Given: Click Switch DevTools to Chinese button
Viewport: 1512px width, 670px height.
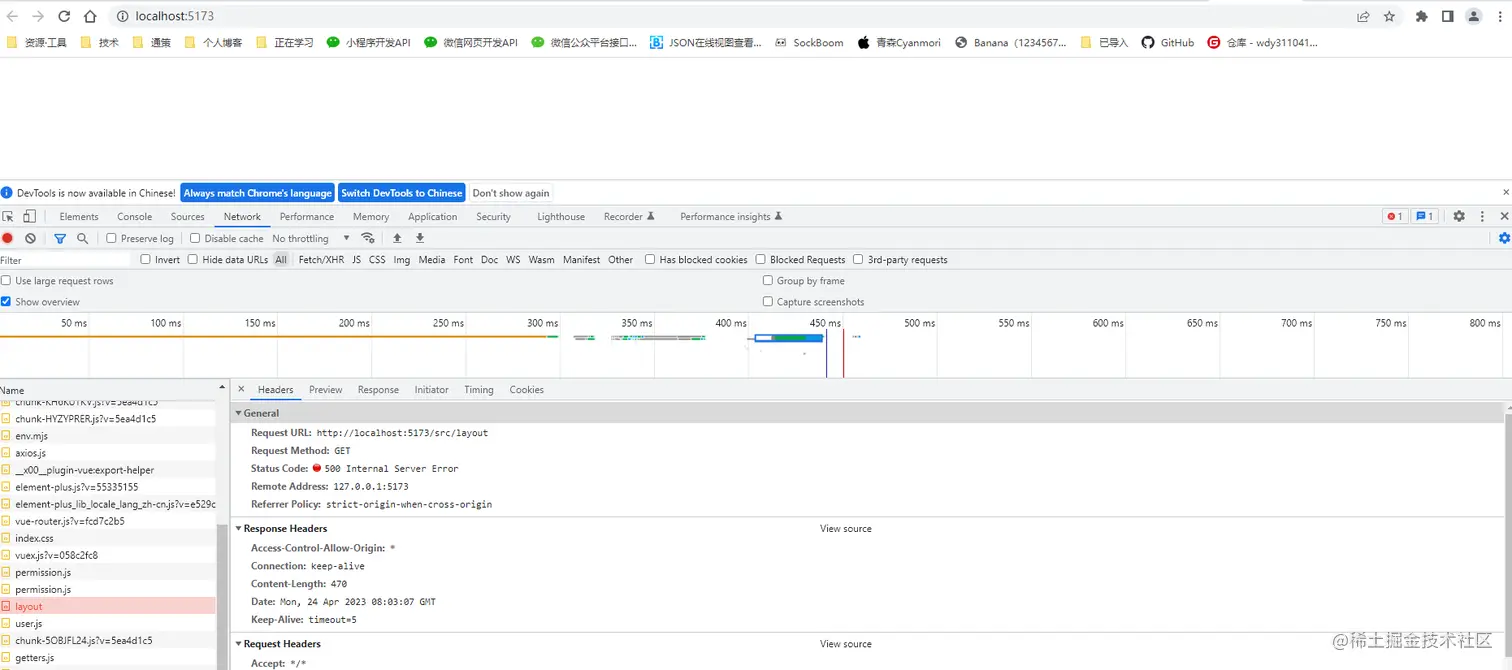Looking at the screenshot, I should 402,193.
